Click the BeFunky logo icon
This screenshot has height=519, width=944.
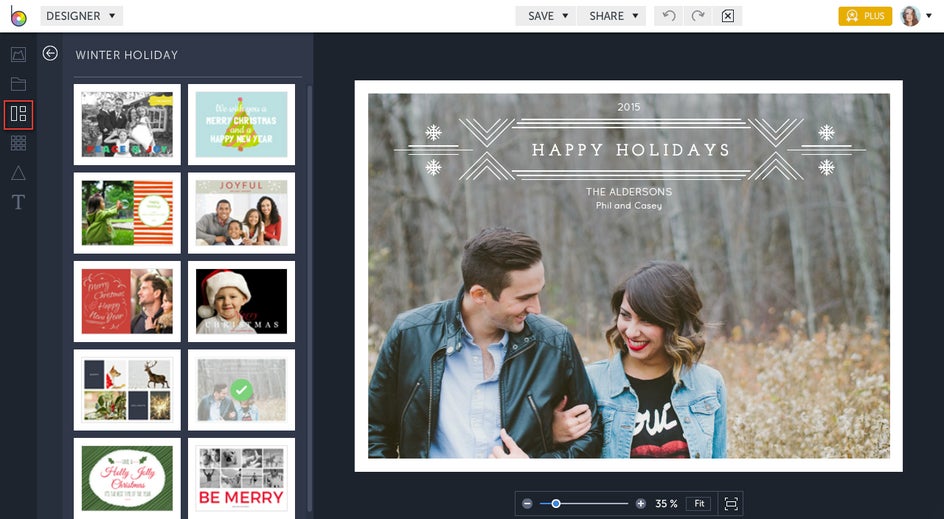click(x=19, y=16)
